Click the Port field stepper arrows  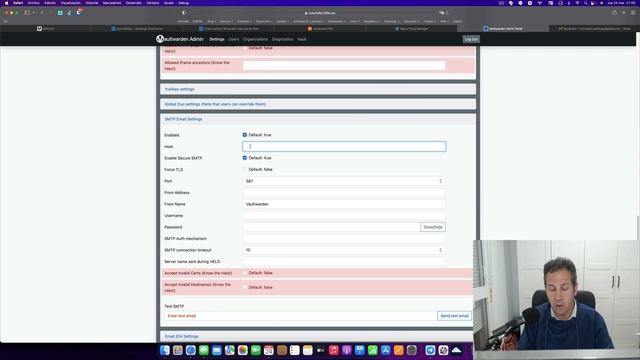tap(440, 181)
